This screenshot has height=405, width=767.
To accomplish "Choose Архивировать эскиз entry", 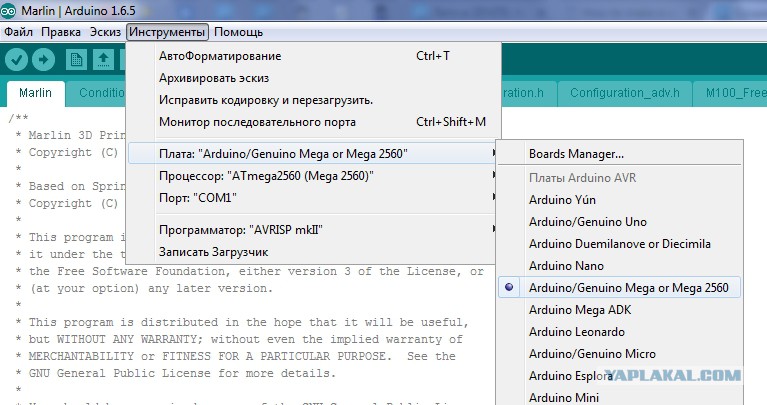I will [x=313, y=78].
